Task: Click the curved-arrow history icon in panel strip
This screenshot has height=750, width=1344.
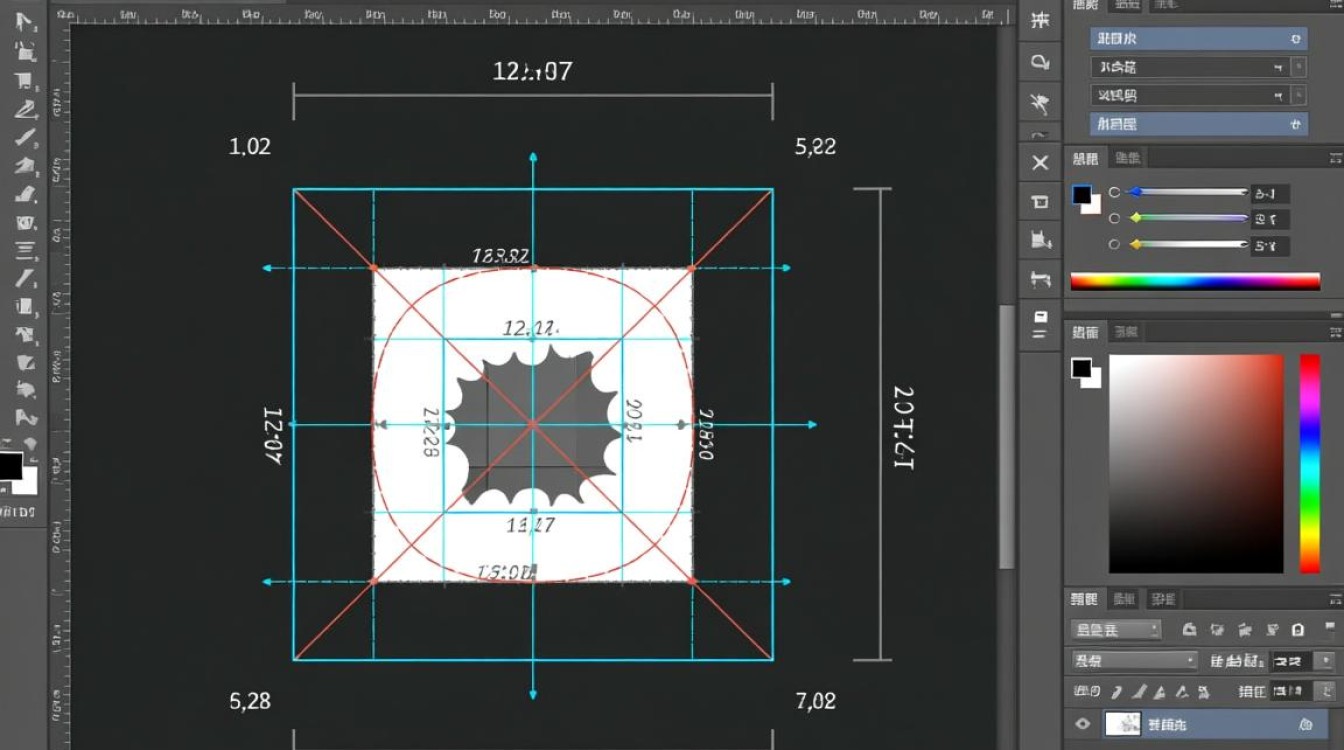Action: [1040, 62]
